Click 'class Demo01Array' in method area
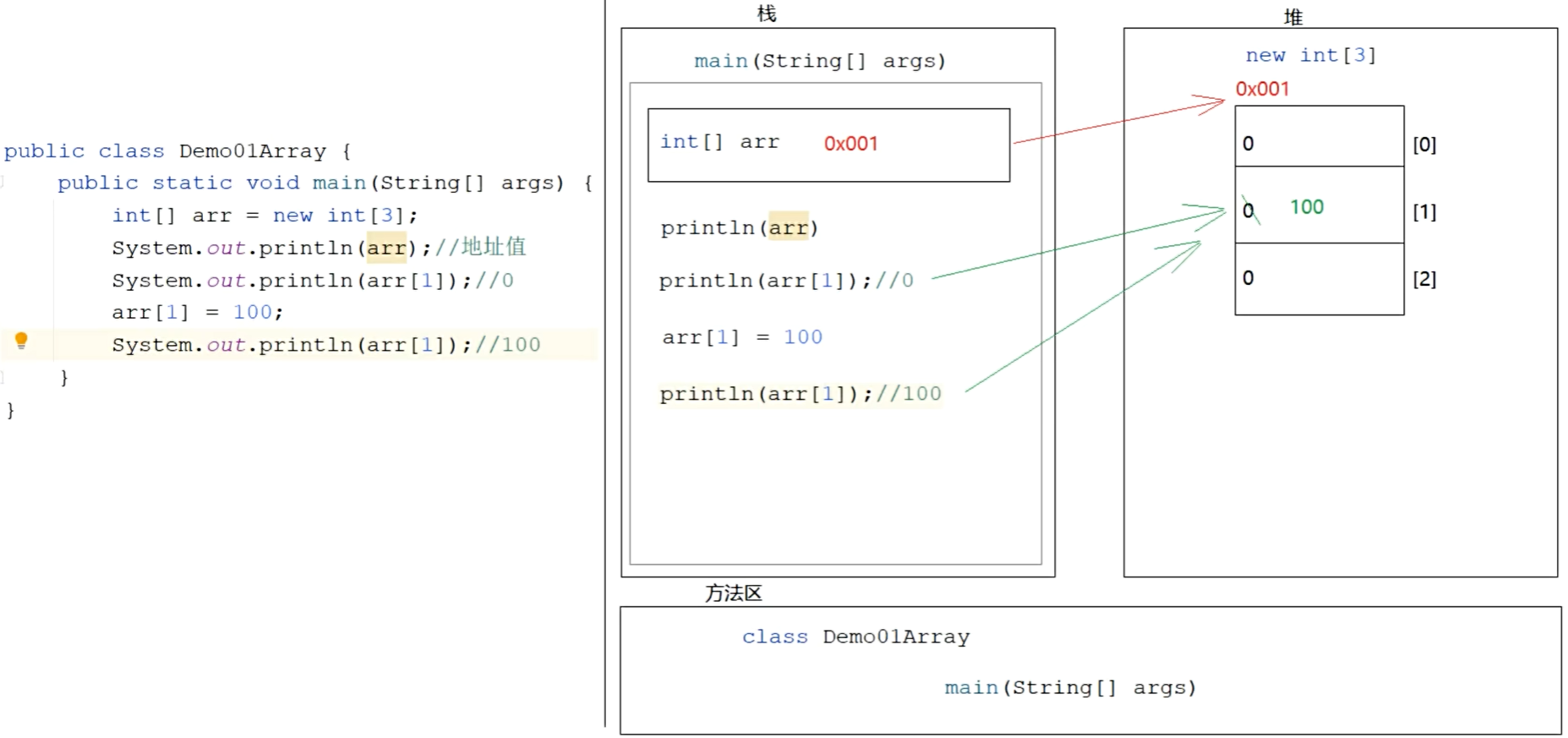The height and width of the screenshot is (738, 1568). 855,637
